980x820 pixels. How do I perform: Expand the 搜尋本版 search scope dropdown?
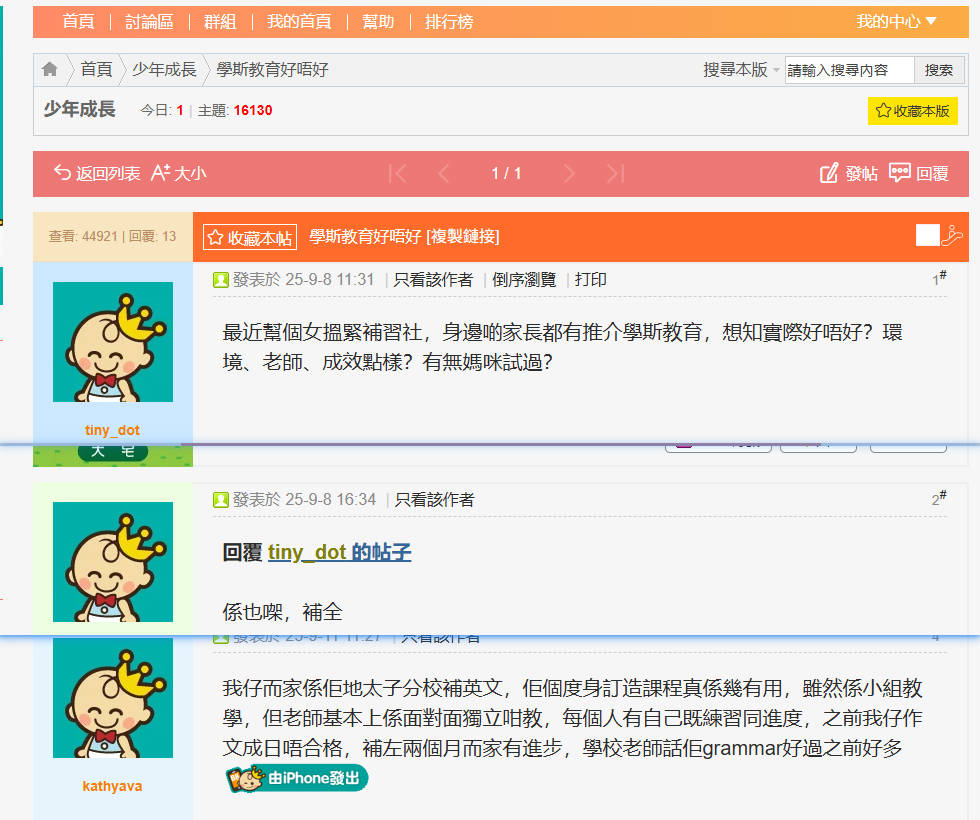point(741,69)
